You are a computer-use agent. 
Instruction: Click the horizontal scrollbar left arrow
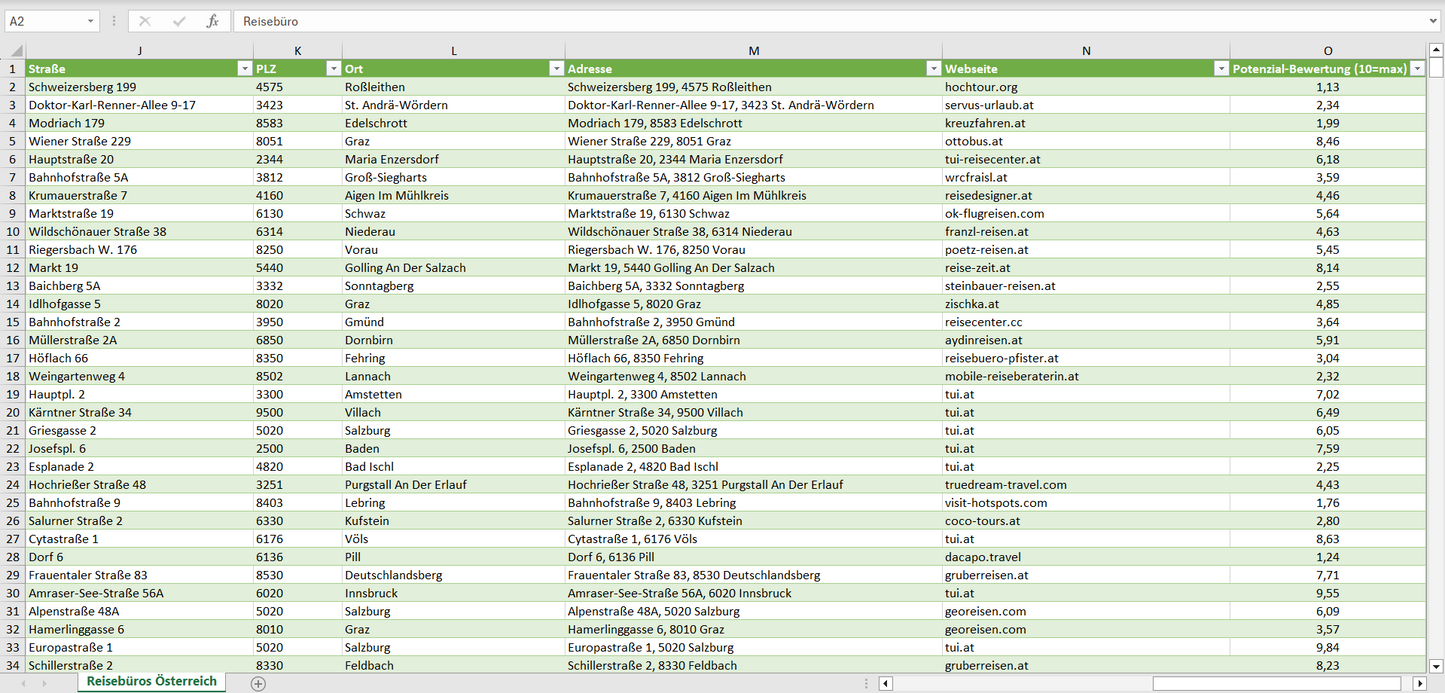coord(886,683)
